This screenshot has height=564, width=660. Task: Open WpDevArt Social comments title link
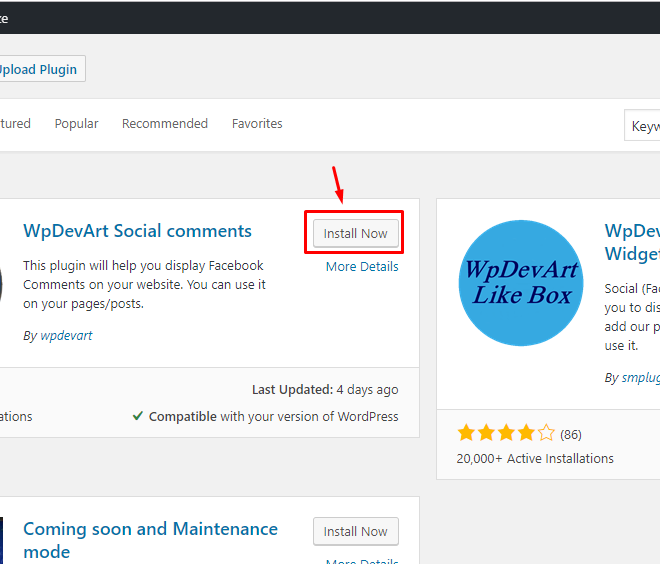[x=137, y=231]
